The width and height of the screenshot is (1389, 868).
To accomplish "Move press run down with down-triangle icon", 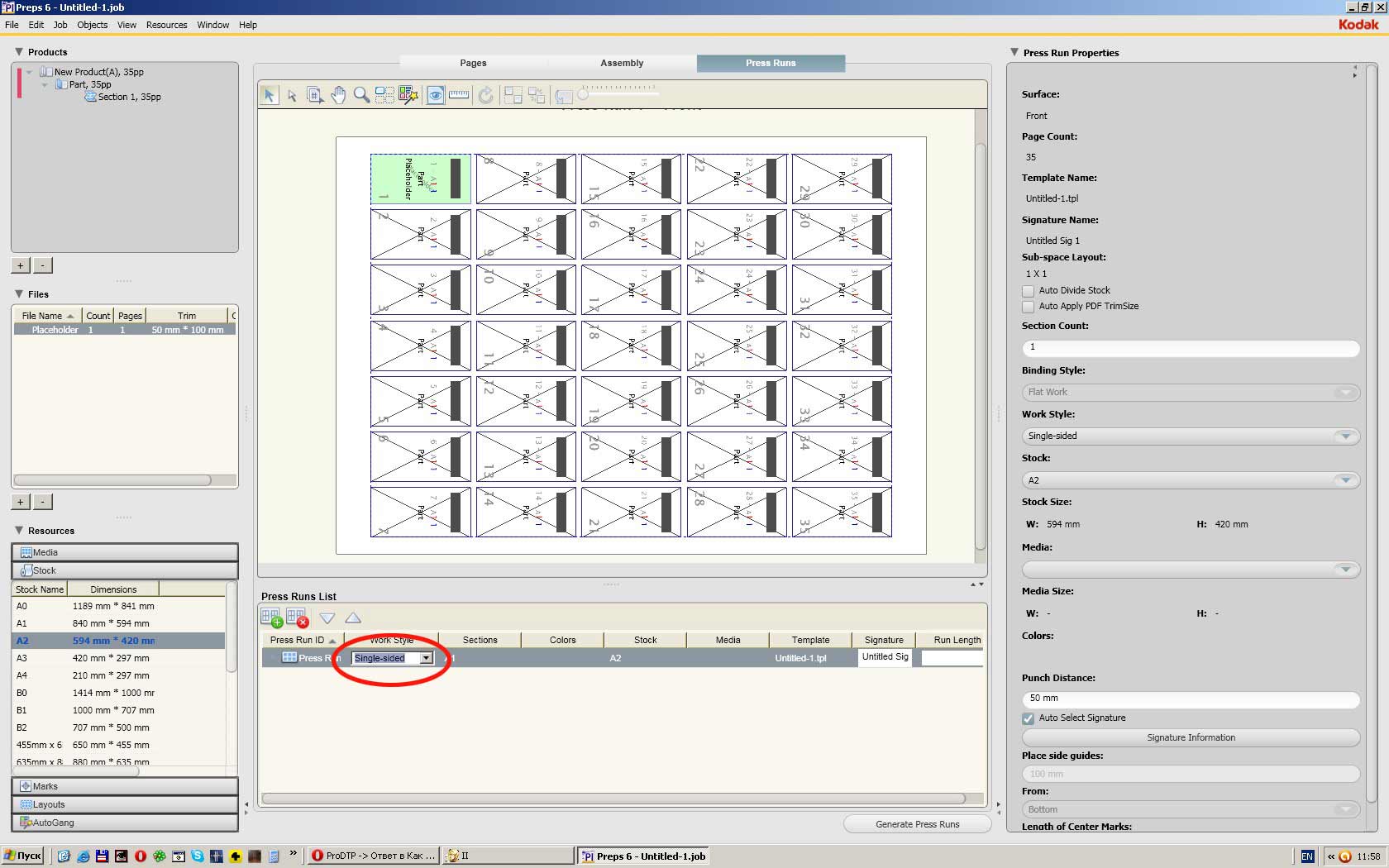I will 327,618.
